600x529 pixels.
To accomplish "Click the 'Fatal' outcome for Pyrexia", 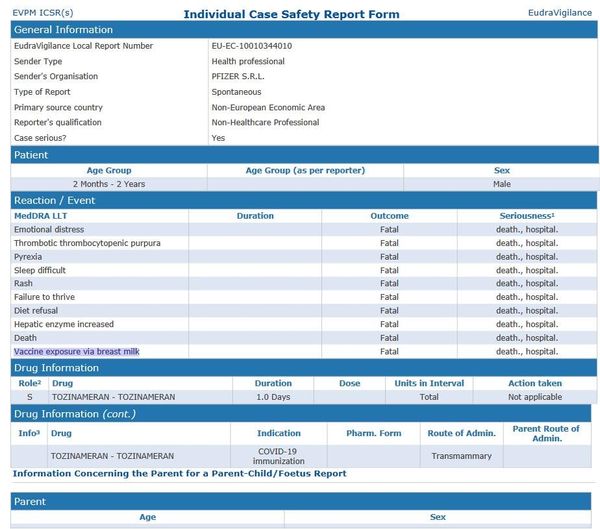I will 389,257.
